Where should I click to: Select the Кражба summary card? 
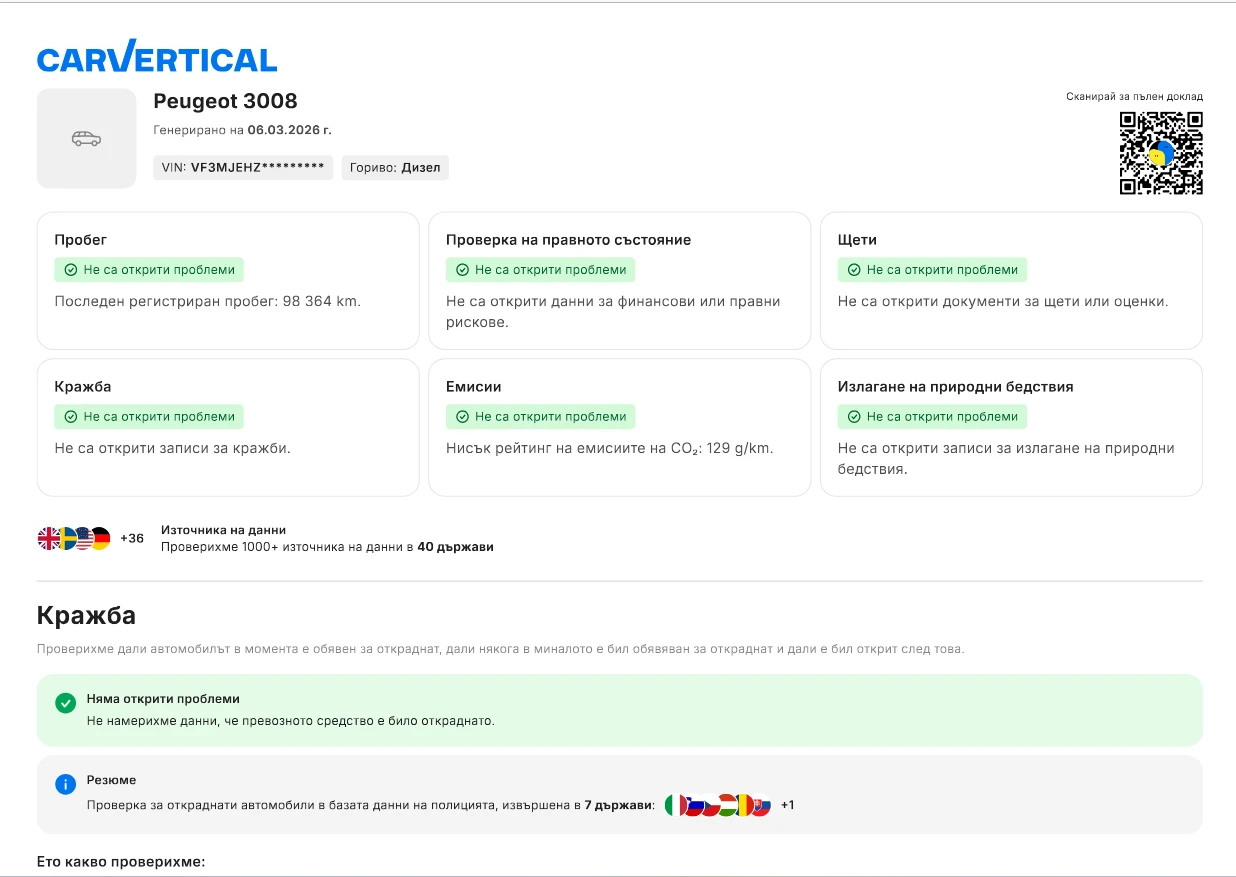(228, 427)
